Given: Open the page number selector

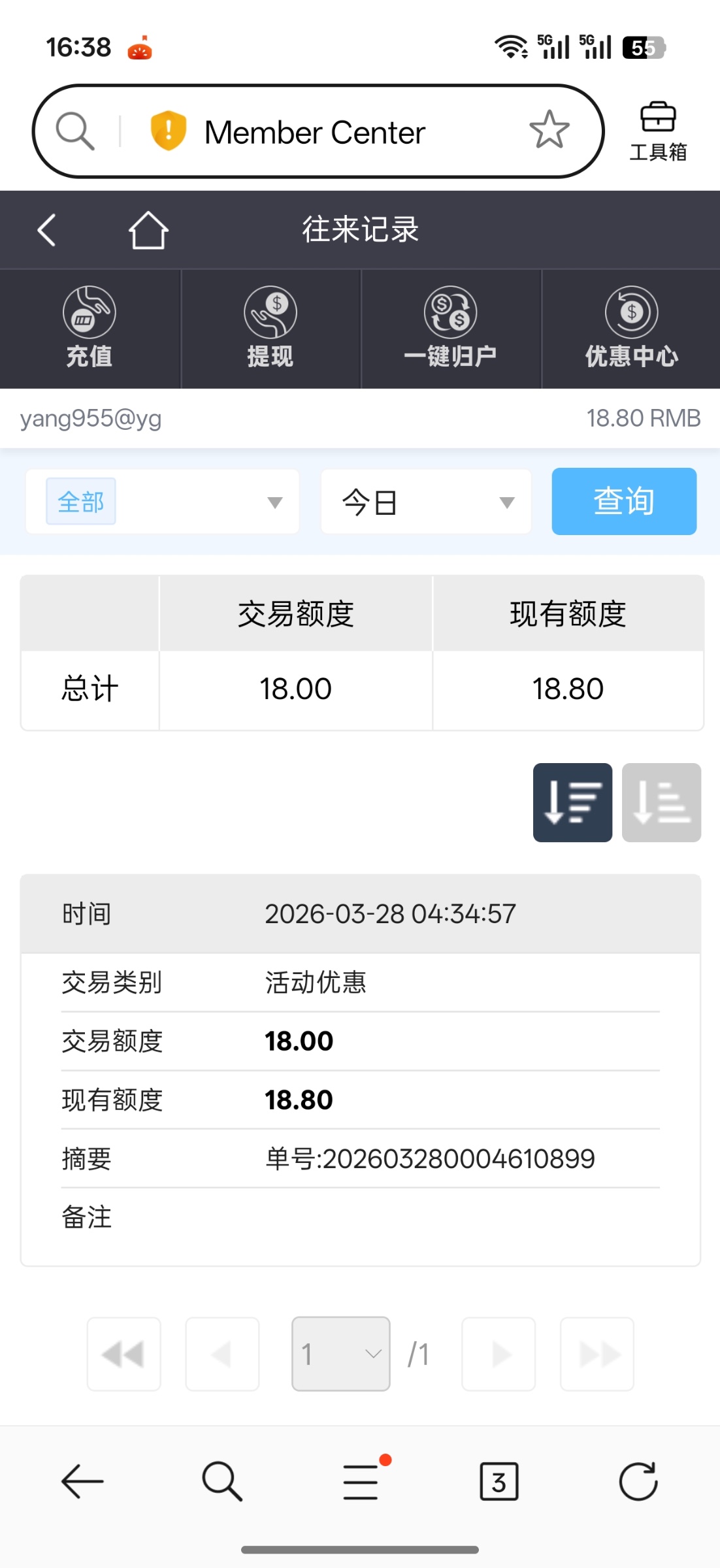Looking at the screenshot, I should 340,1354.
